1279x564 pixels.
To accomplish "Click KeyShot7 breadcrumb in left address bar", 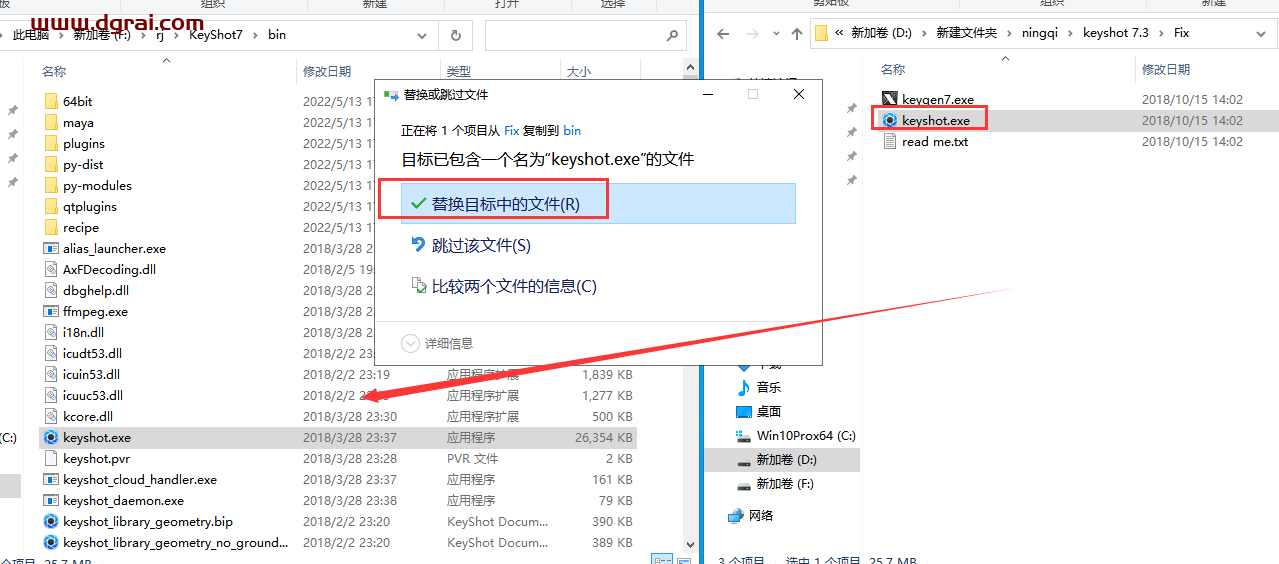I will [216, 35].
